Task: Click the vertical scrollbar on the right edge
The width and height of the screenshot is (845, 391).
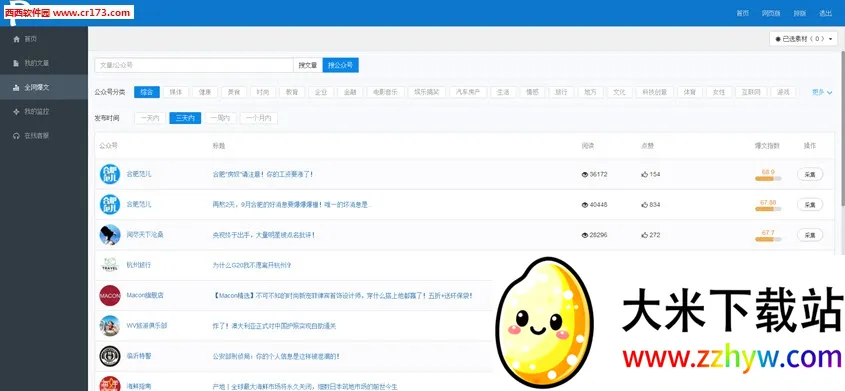Action: 842,127
